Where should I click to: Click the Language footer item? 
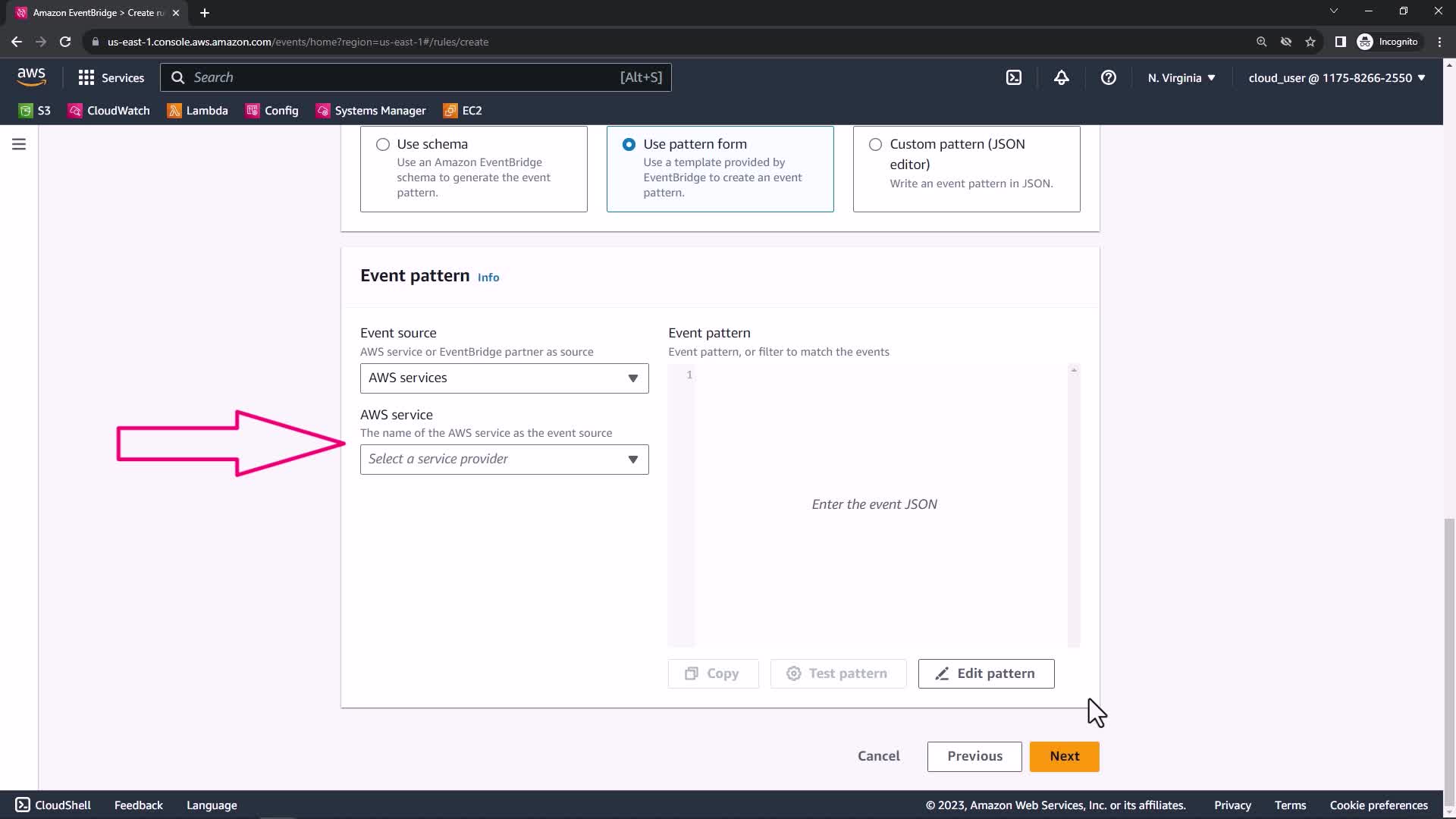pos(212,805)
